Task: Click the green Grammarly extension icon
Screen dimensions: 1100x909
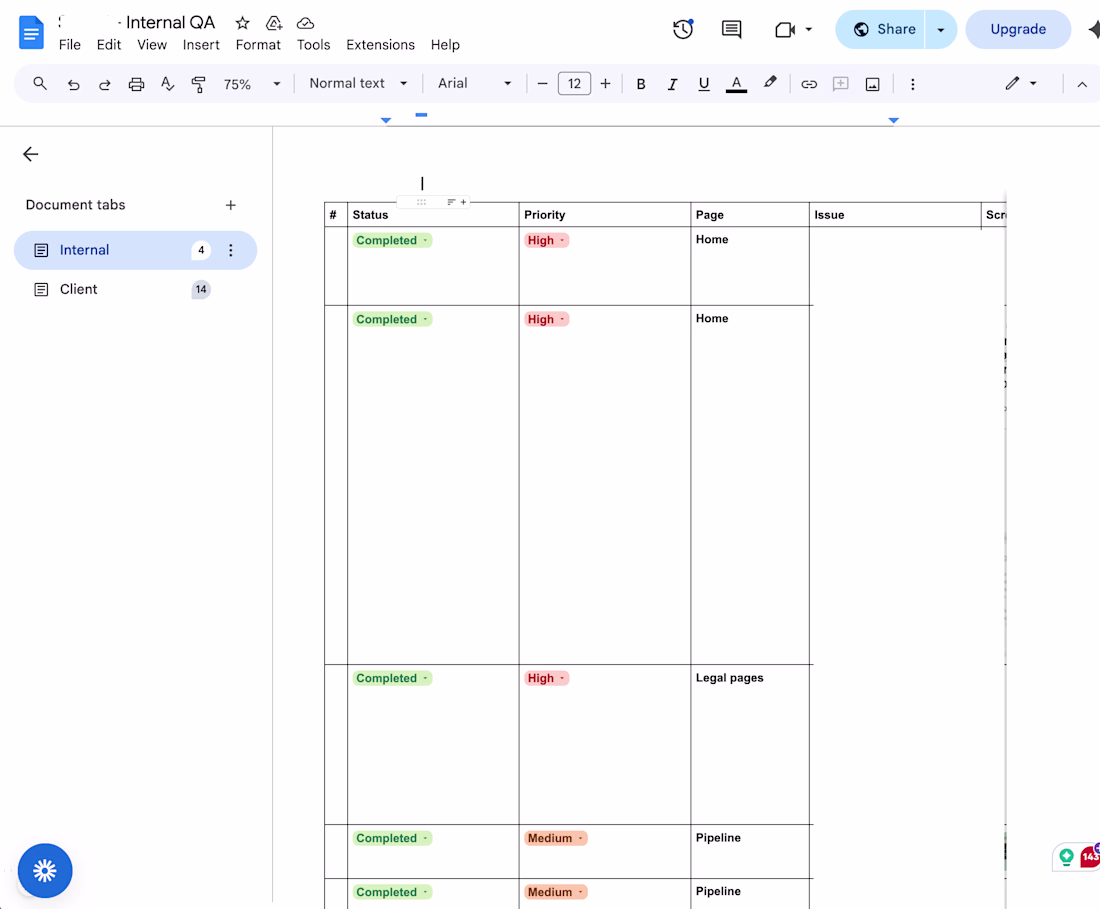Action: (x=1066, y=856)
